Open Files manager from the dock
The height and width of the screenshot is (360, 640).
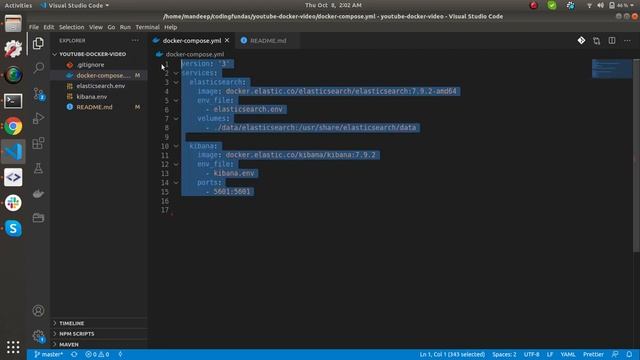point(13,23)
